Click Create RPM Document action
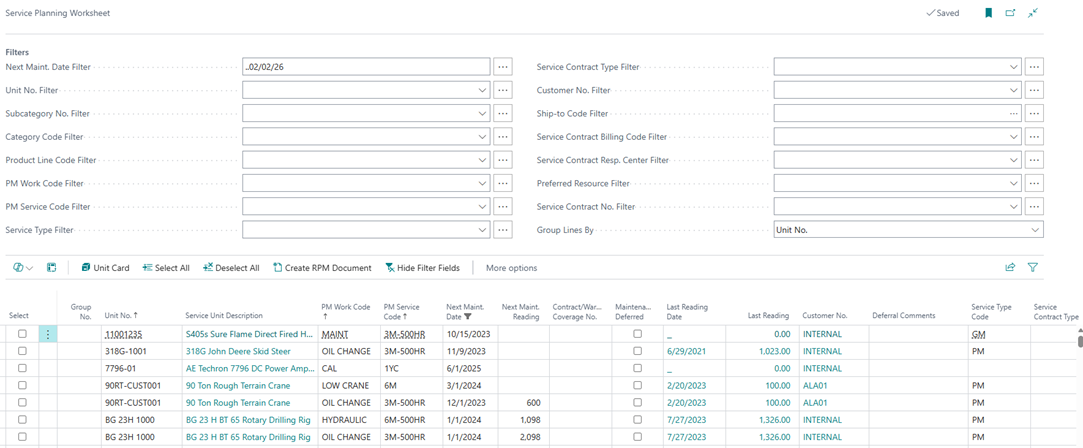 point(322,268)
